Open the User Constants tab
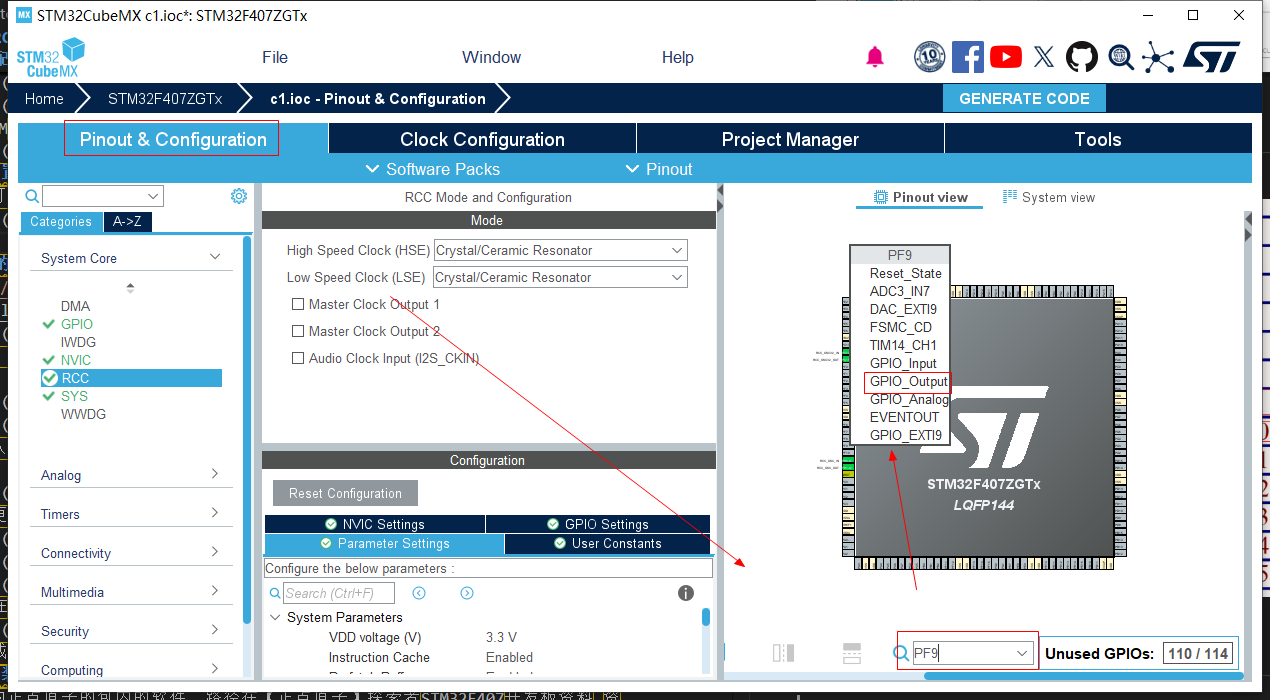Screen dimensions: 1270x700 (607, 543)
